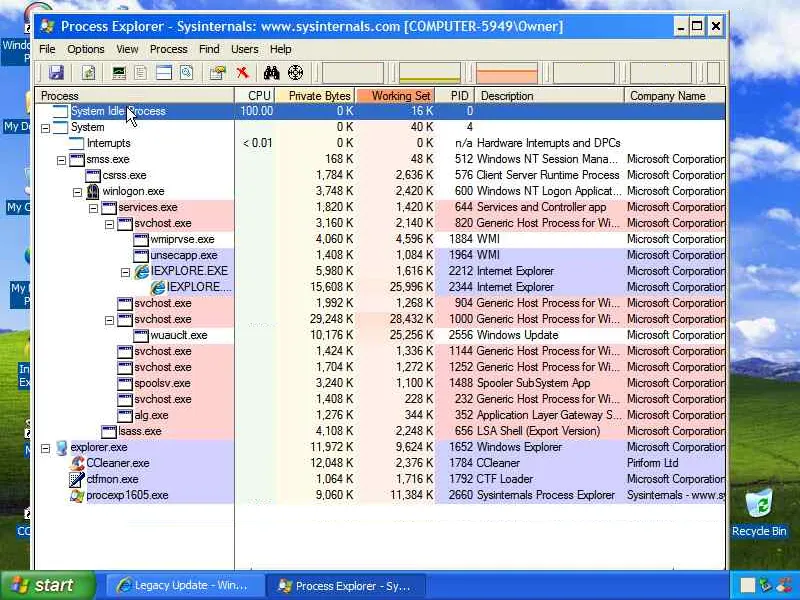Click the View DLLs/Handles toolbar icon
This screenshot has height=600, width=800.
186,73
